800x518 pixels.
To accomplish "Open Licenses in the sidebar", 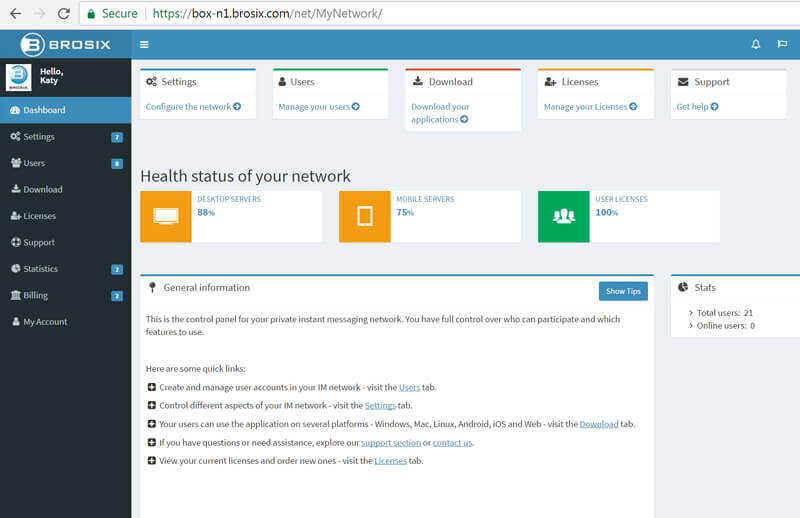I will 65,216.
